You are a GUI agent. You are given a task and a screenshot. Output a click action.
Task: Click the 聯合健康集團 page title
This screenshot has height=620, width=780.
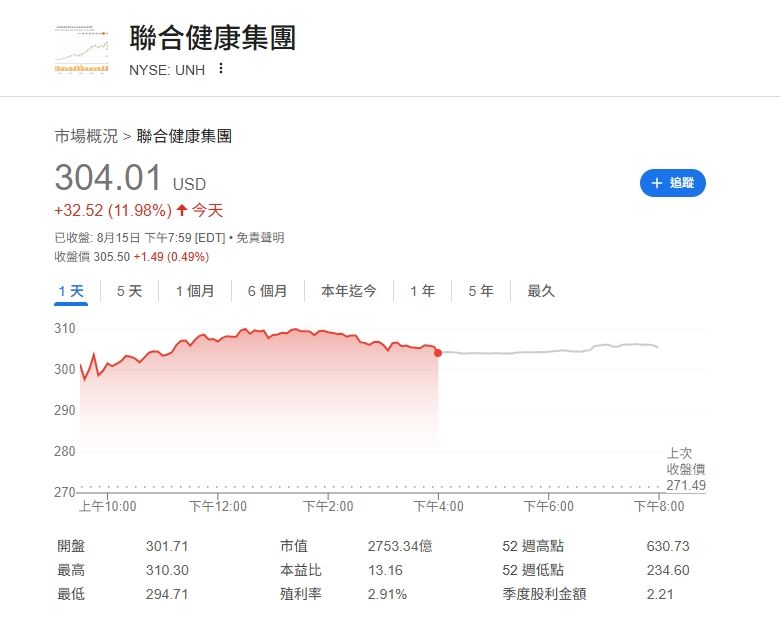coord(212,38)
